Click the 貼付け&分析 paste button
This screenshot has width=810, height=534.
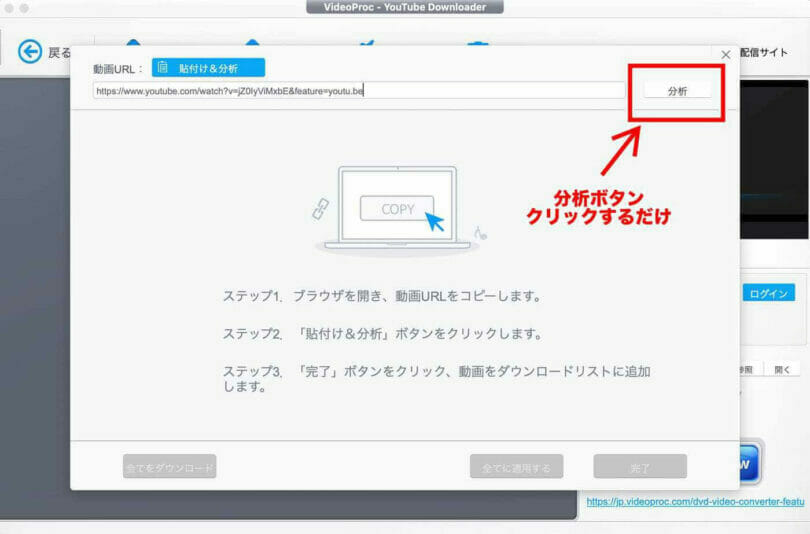208,68
